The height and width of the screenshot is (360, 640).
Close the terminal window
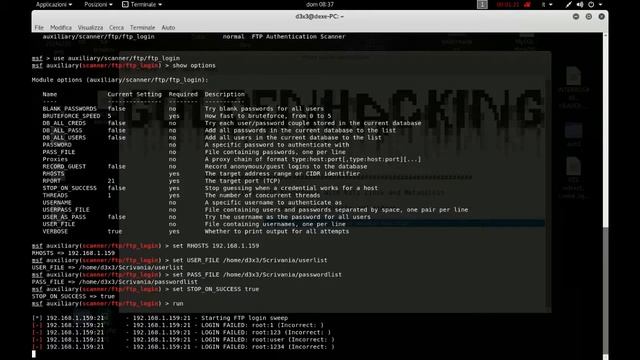[x=602, y=16]
